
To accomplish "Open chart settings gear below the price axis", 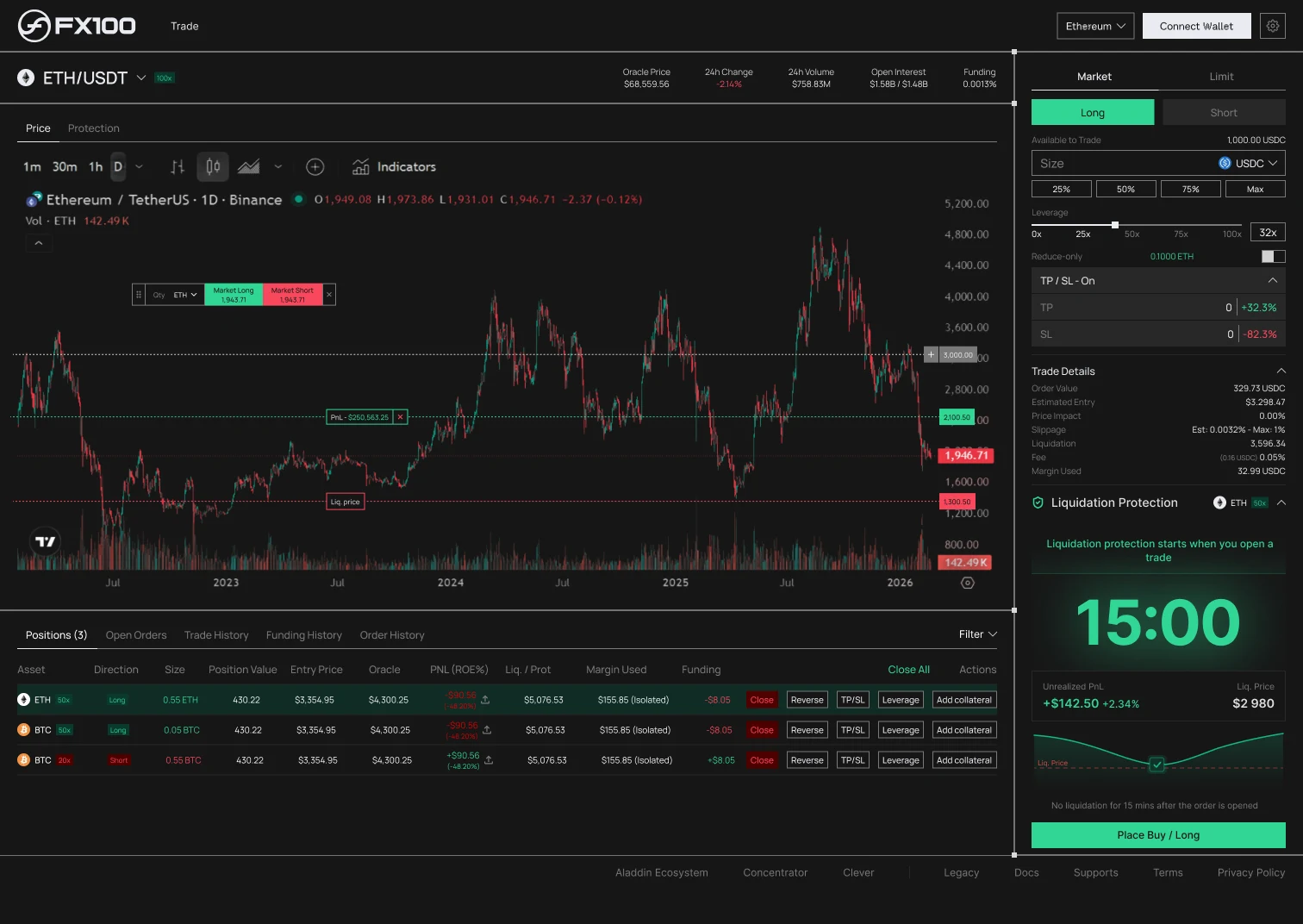I will point(968,583).
